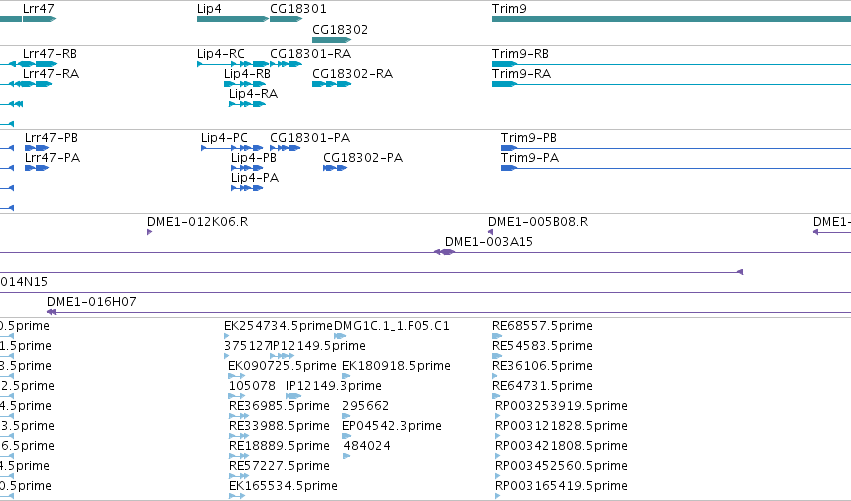Click the RE33988.5prime EST label
The image size is (851, 501).
click(x=280, y=426)
